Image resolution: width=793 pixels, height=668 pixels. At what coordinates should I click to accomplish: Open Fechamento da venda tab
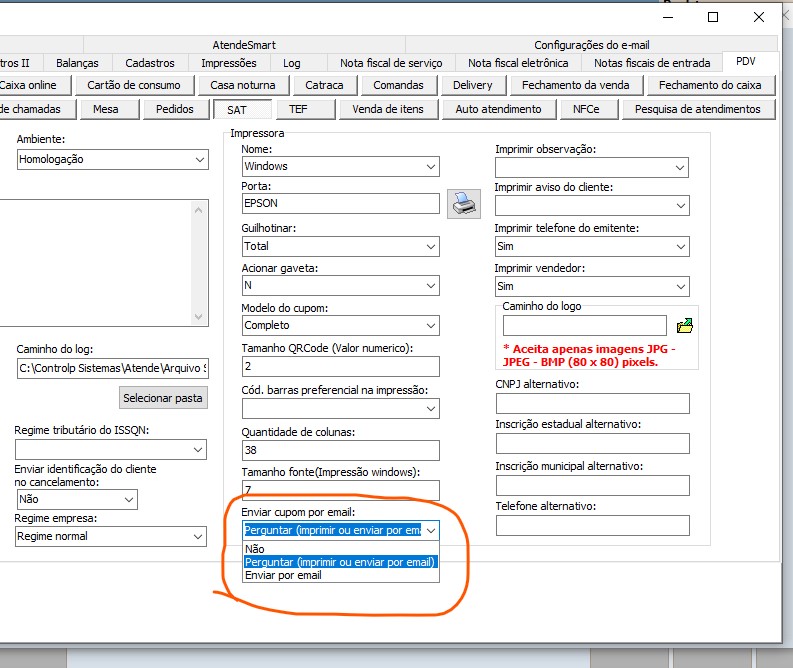coord(576,85)
